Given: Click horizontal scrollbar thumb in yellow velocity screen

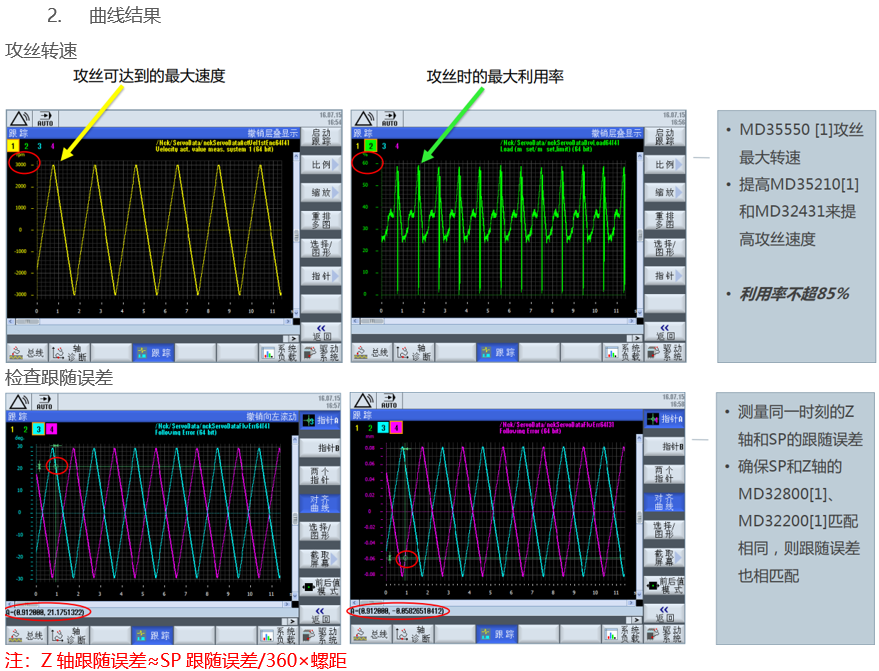Looking at the screenshot, I should (x=27, y=322).
